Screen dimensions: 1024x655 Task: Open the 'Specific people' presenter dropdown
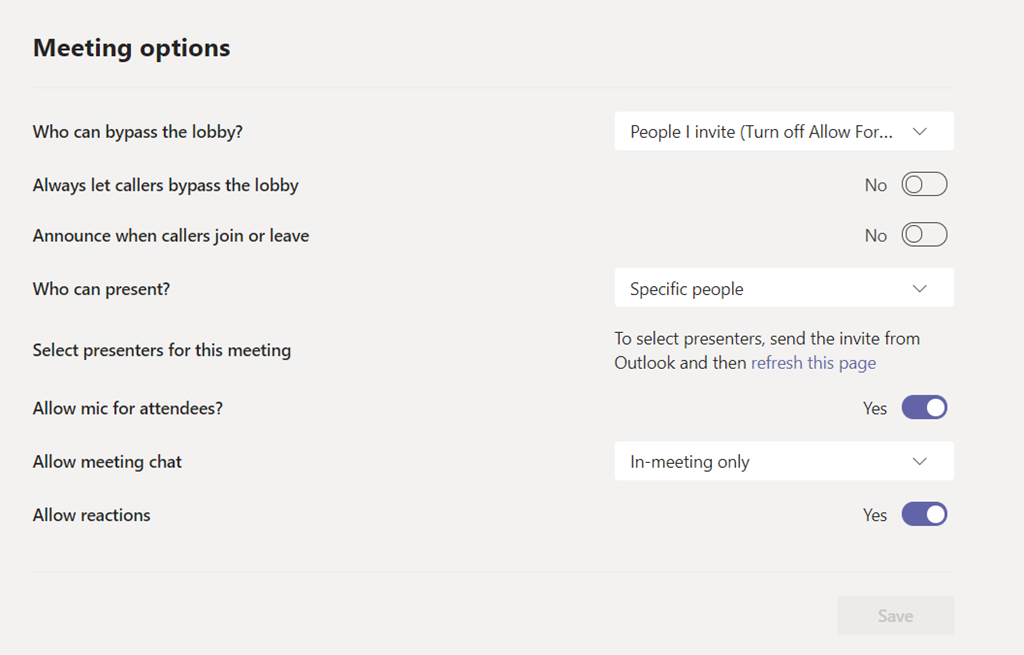[x=767, y=289]
